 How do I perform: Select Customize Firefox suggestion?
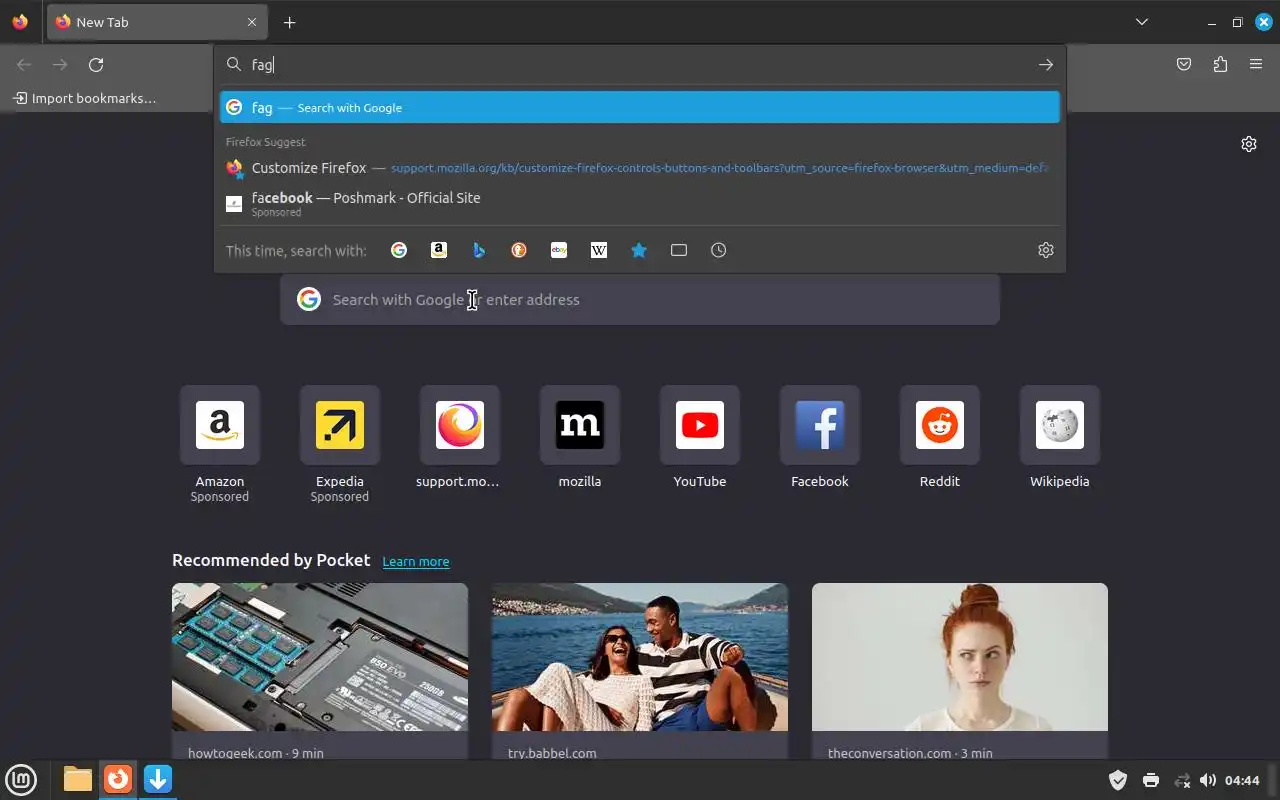640,168
